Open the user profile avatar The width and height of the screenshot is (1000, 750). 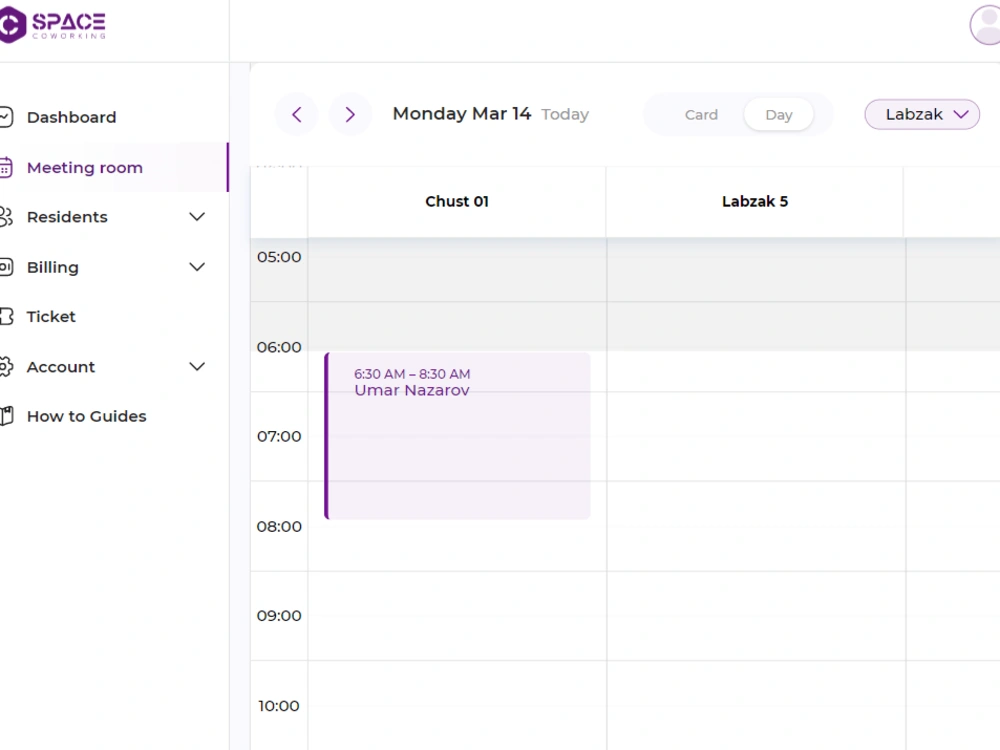985,25
